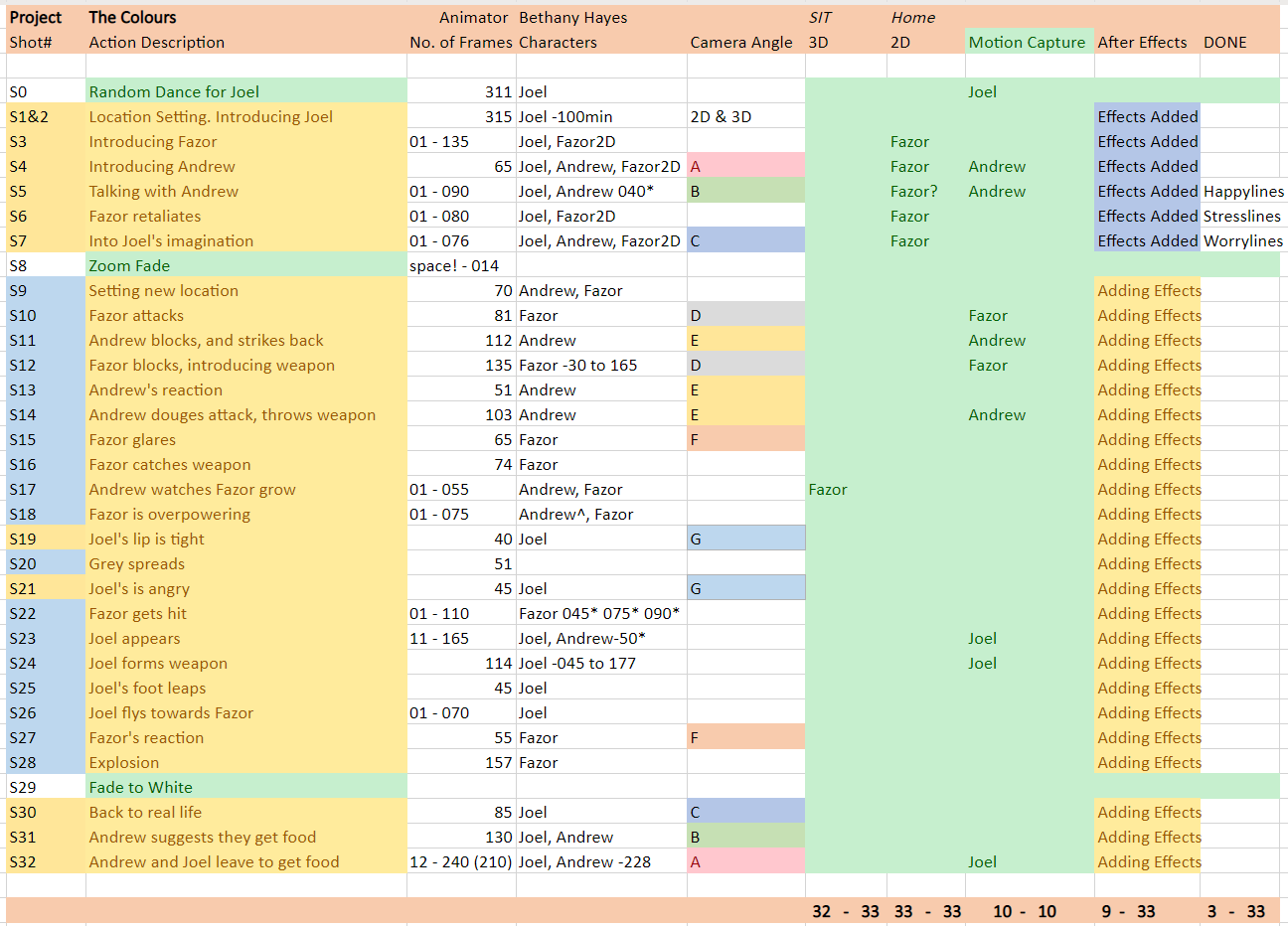This screenshot has width=1288, height=926.
Task: Select the 'Fazor glares' cell
Action: 246,439
